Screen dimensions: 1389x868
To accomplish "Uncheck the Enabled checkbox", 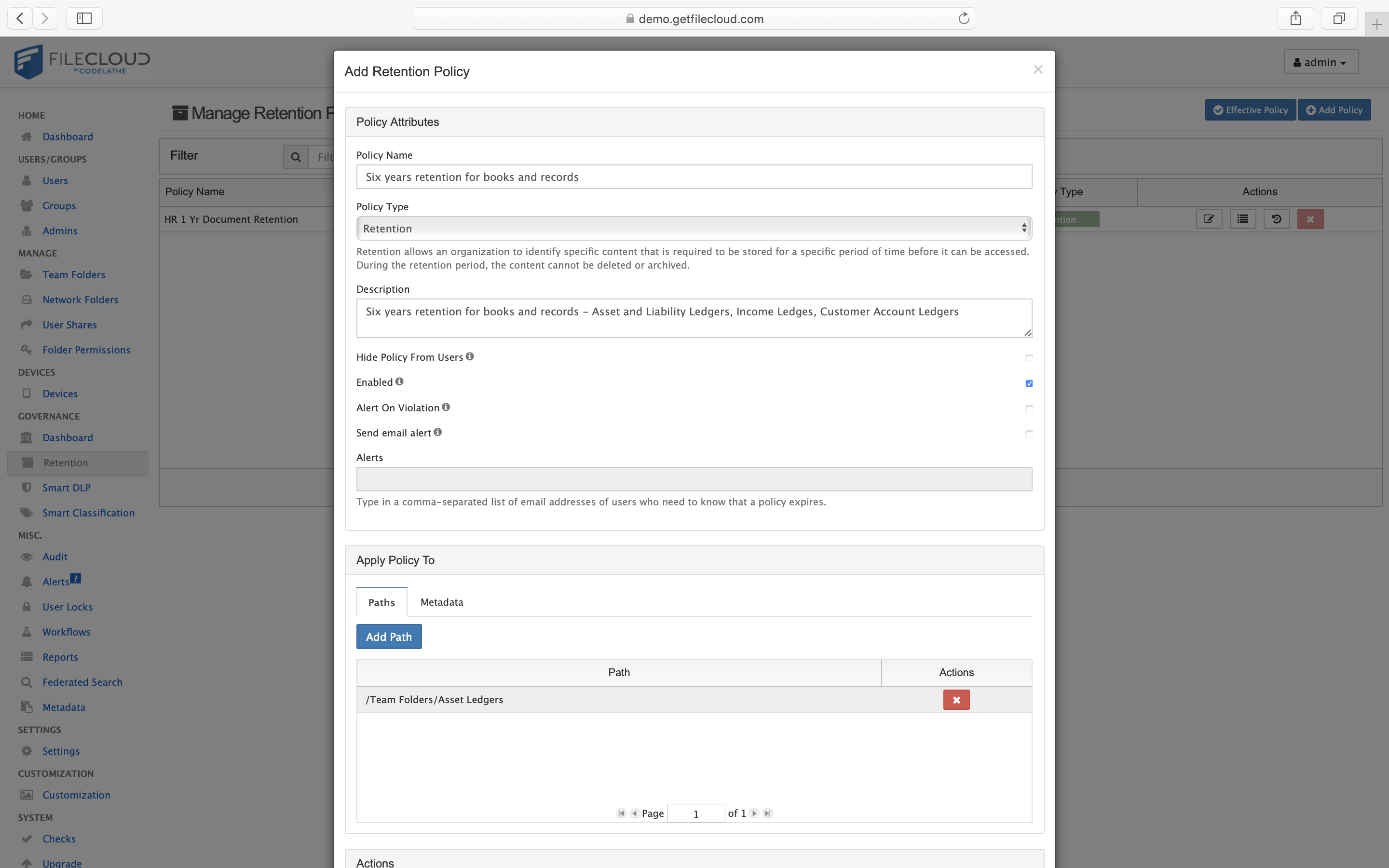I will tap(1029, 383).
